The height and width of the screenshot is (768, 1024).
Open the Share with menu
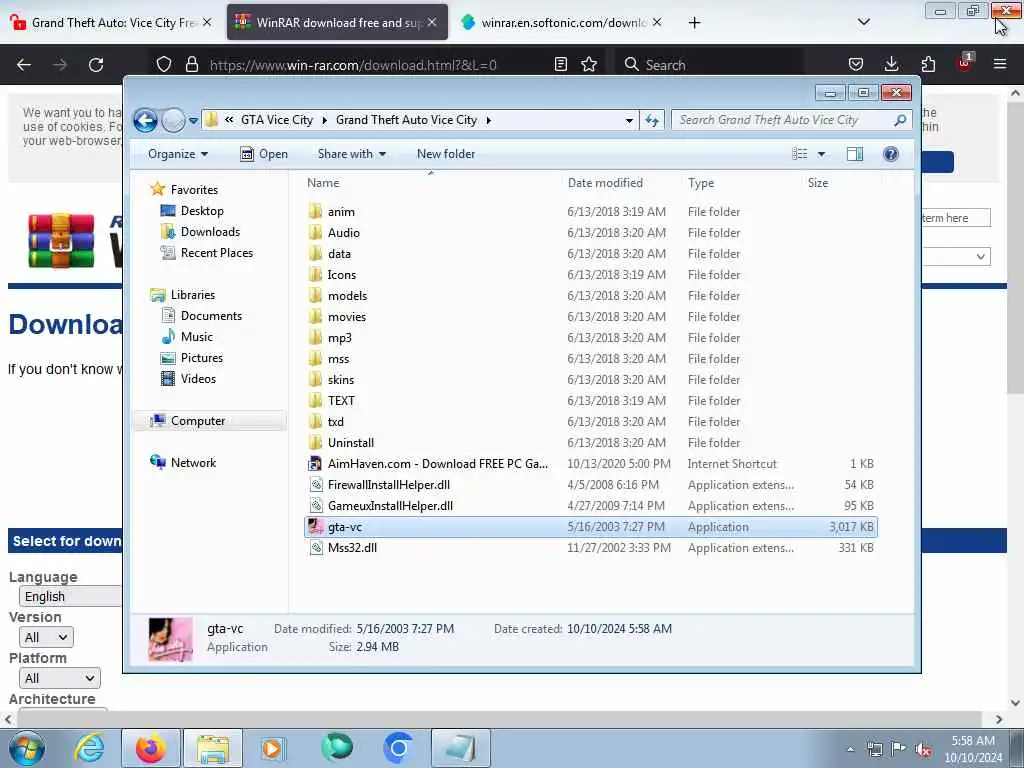tap(351, 154)
